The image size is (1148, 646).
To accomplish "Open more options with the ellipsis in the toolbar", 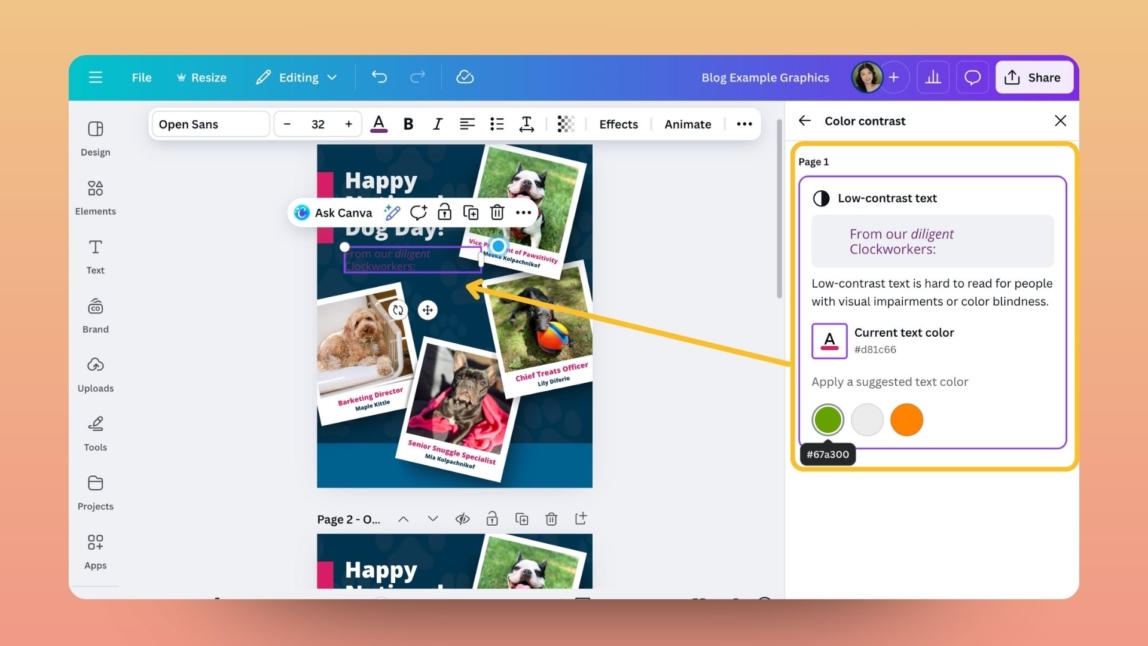I will pos(744,123).
